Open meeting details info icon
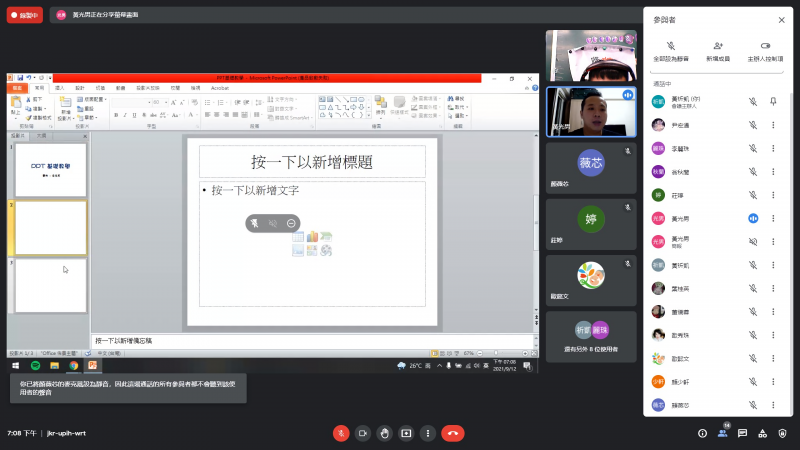The height and width of the screenshot is (450, 800). pyautogui.click(x=703, y=433)
